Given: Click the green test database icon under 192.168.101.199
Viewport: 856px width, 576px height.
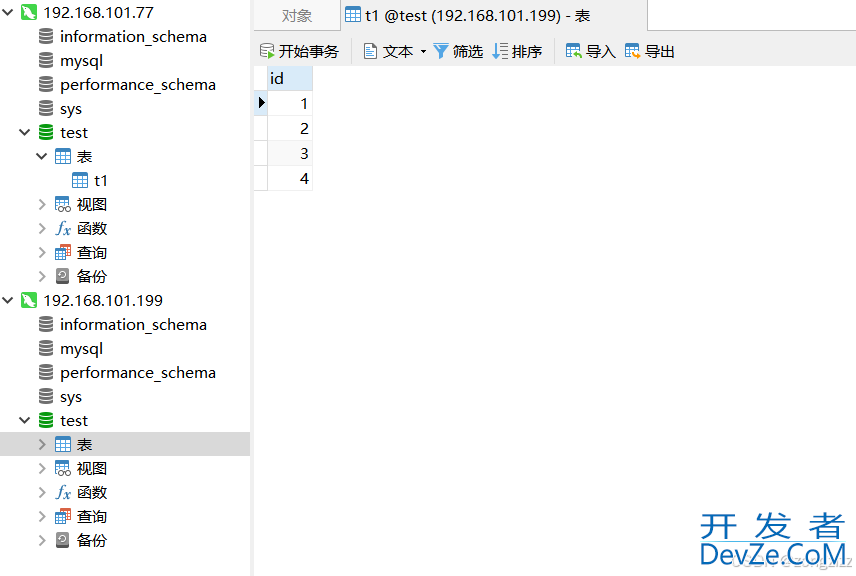Looking at the screenshot, I should pos(46,421).
